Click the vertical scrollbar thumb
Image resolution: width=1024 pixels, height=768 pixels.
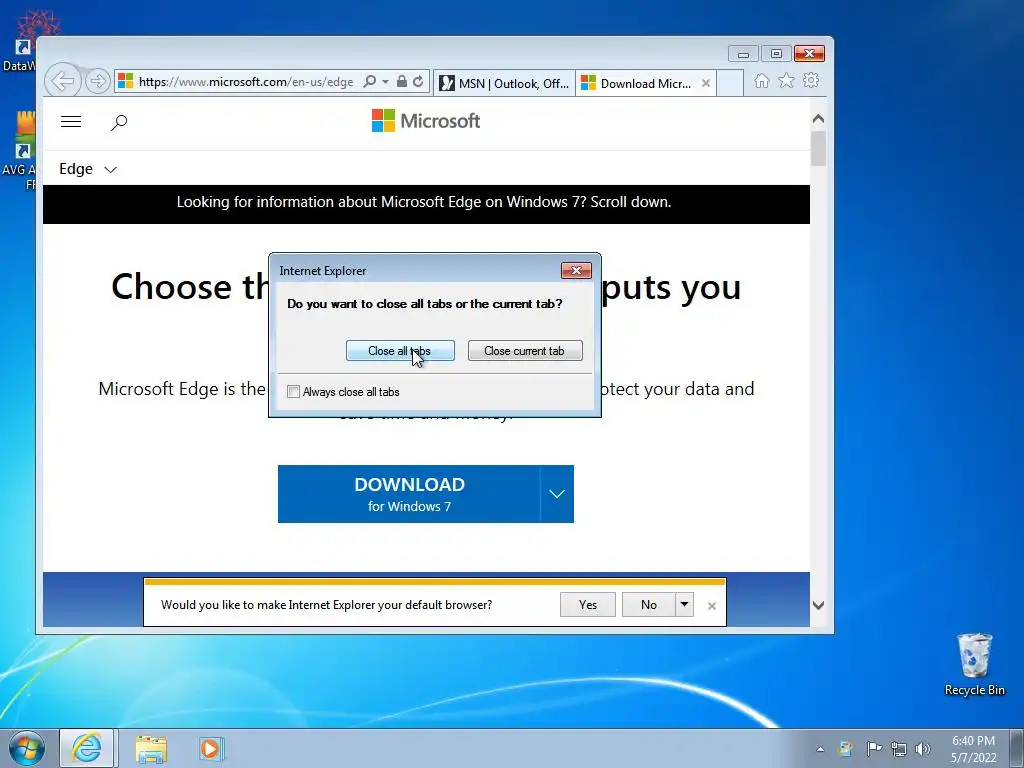(x=818, y=148)
